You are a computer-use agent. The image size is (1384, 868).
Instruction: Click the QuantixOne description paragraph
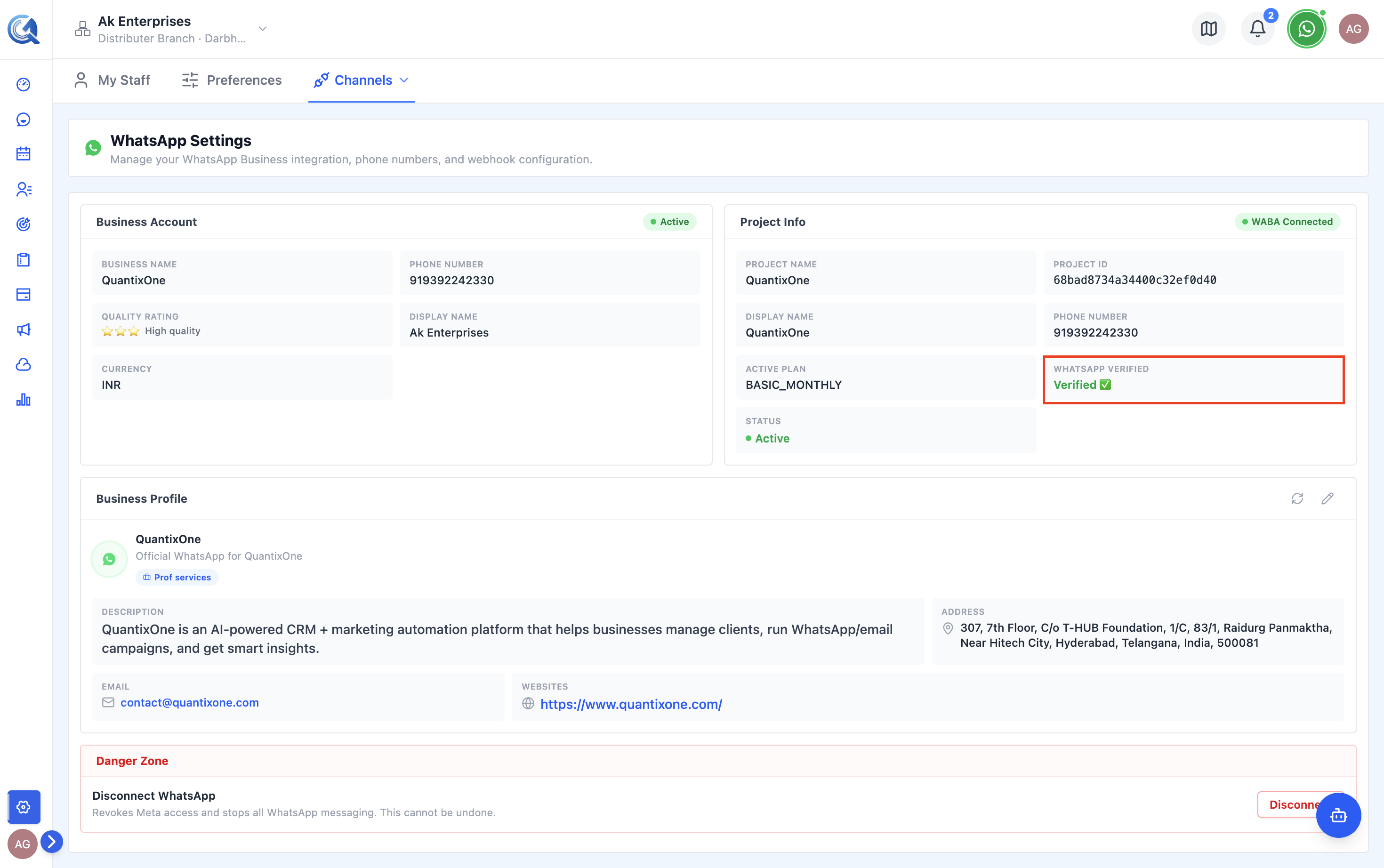(497, 638)
